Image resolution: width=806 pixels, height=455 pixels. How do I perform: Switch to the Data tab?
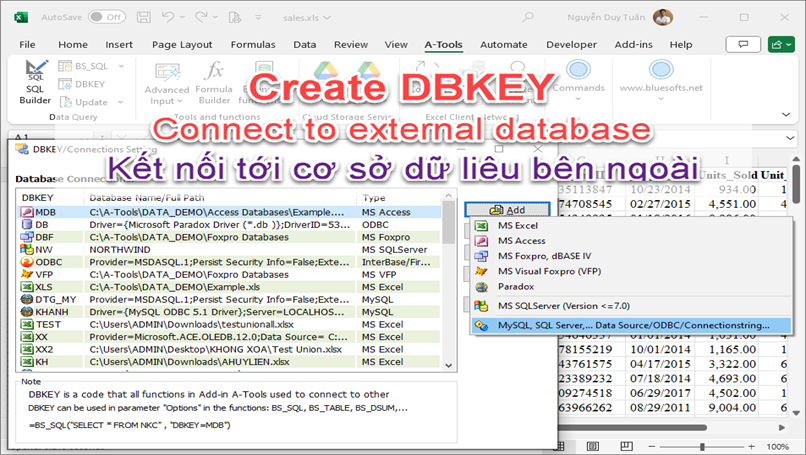click(305, 45)
